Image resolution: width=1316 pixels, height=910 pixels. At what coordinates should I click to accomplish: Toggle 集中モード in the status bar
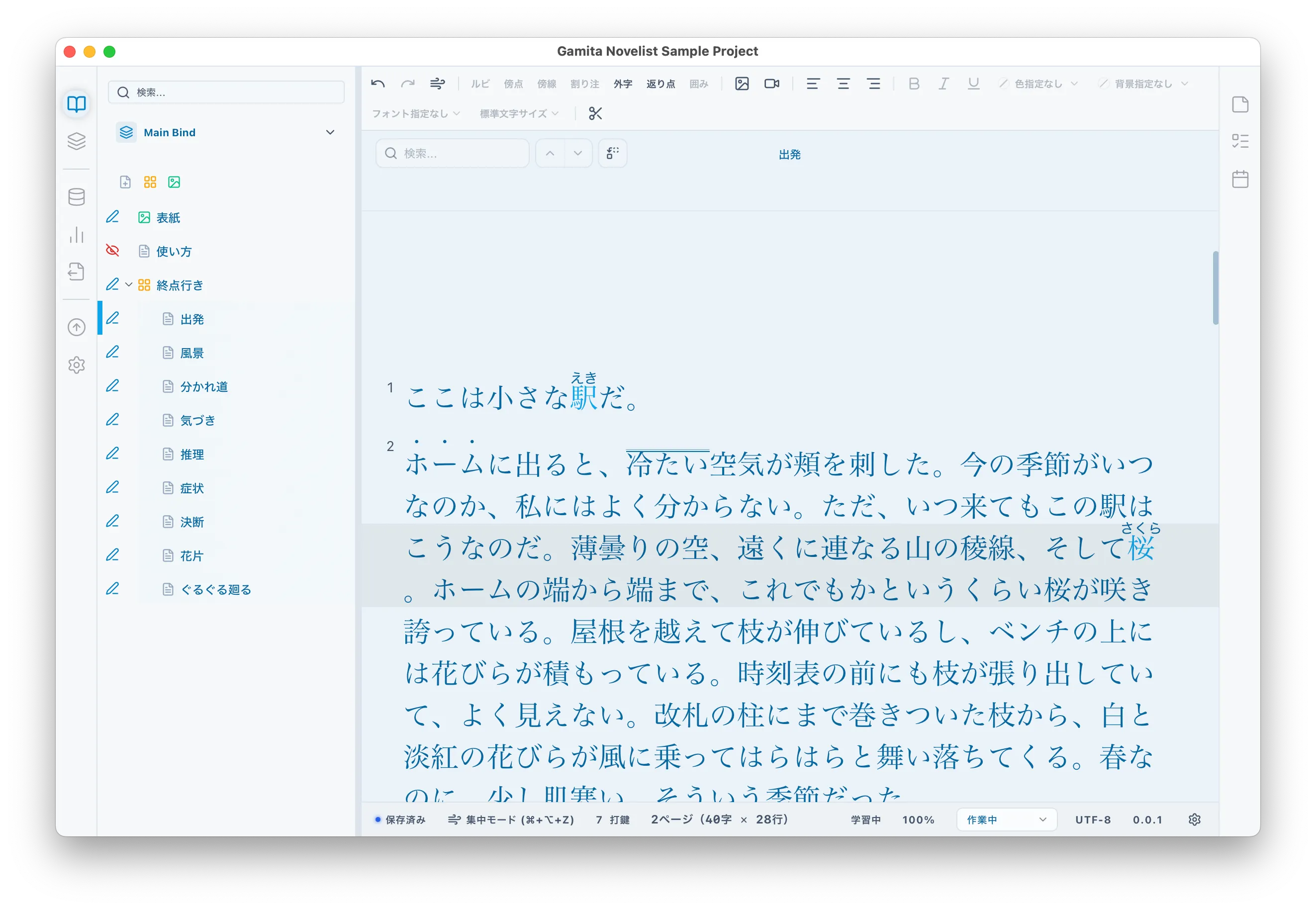click(511, 819)
